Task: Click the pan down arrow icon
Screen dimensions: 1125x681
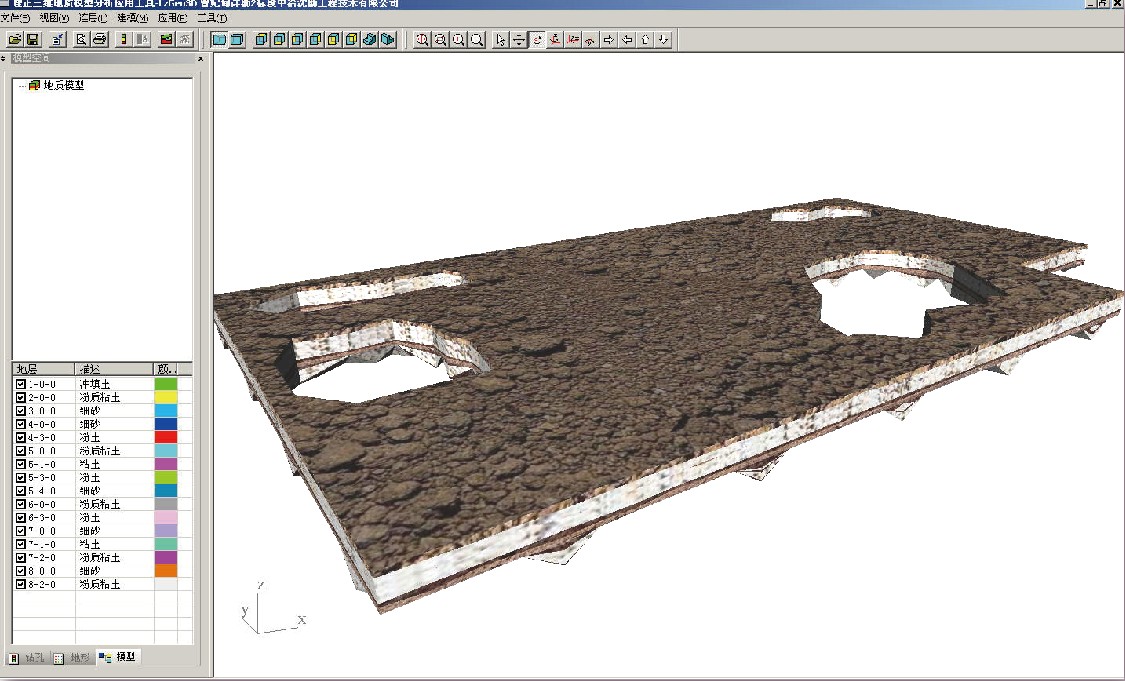Action: (664, 40)
